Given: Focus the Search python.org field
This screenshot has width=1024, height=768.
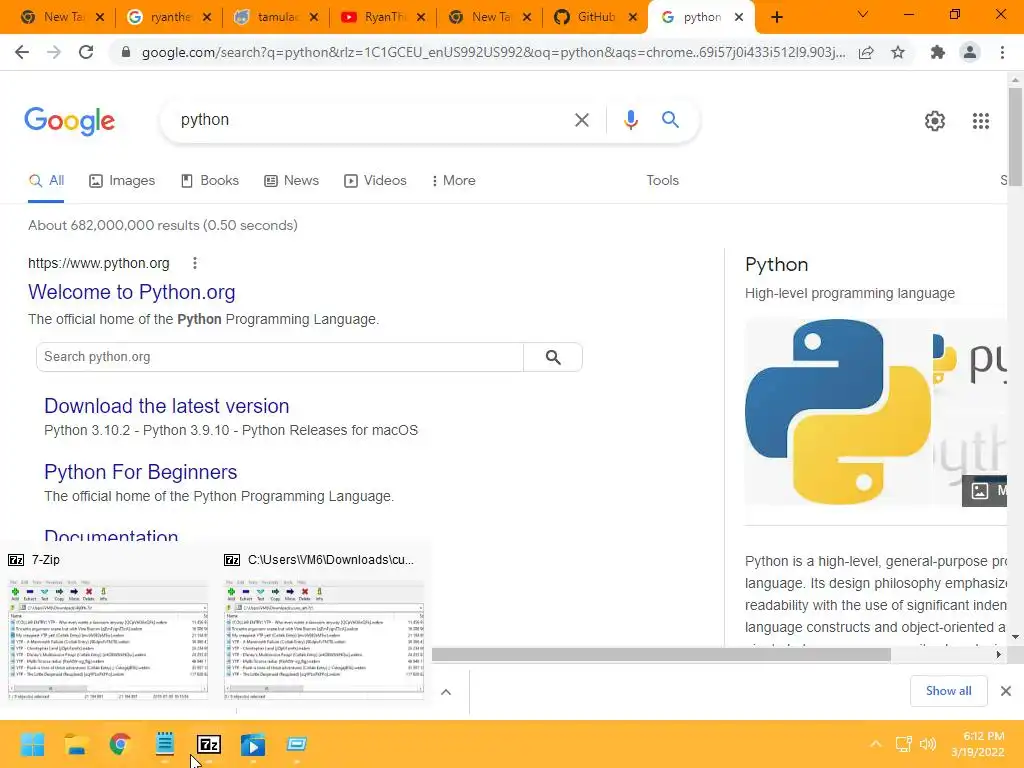Looking at the screenshot, I should pyautogui.click(x=280, y=357).
